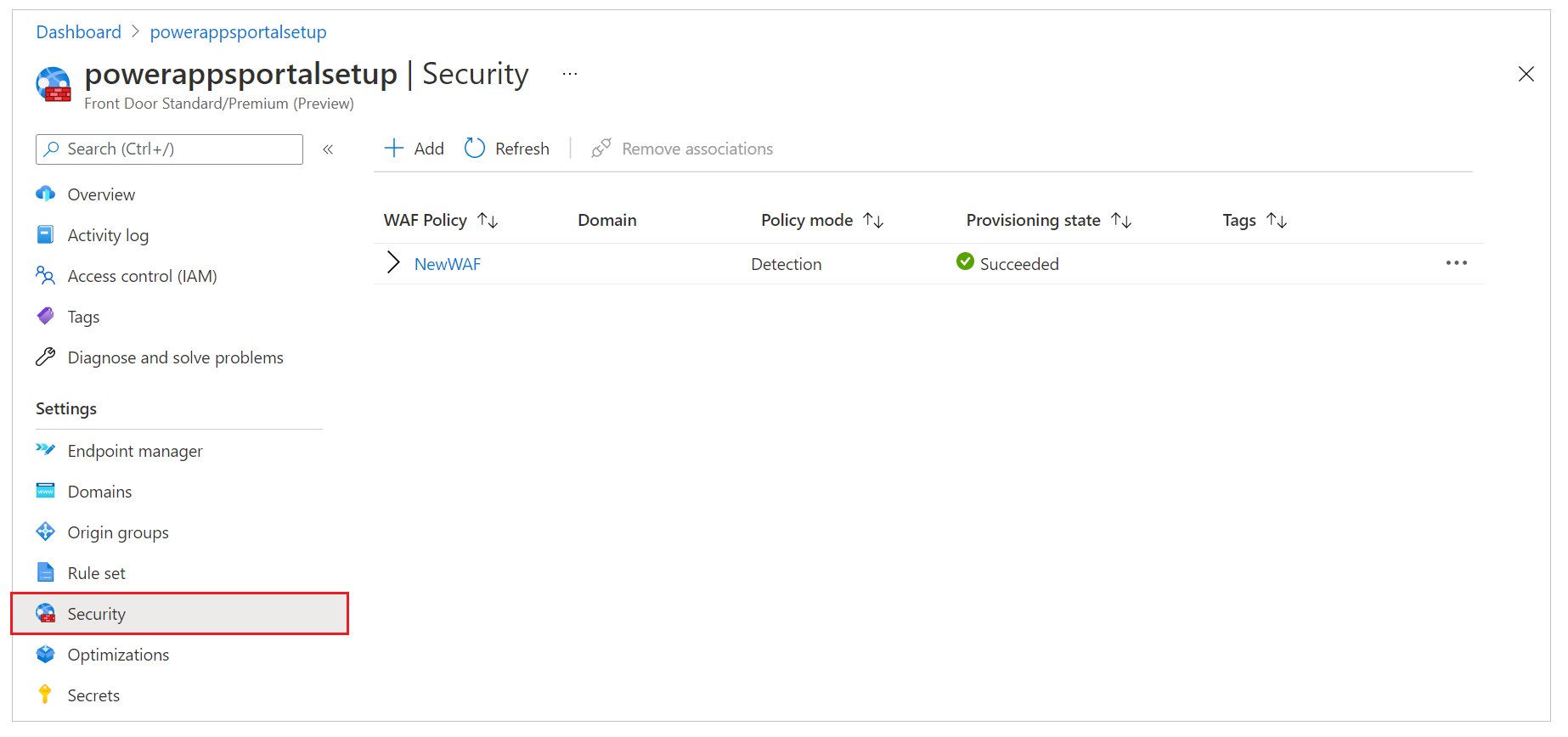Open more options for NewWAF row
The height and width of the screenshot is (737, 1568).
pyautogui.click(x=1456, y=263)
